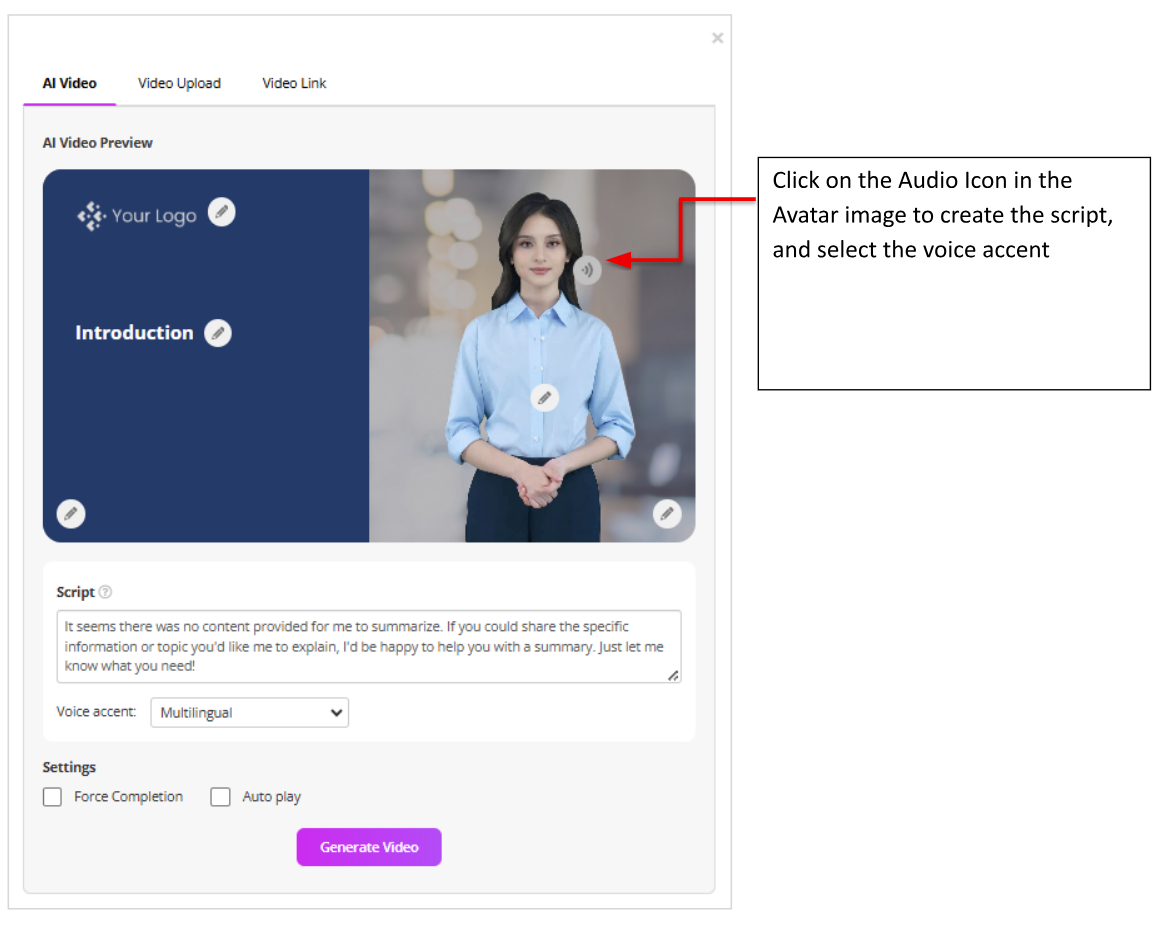The width and height of the screenshot is (1164, 925).
Task: Click inside the Script text area
Action: tap(369, 647)
